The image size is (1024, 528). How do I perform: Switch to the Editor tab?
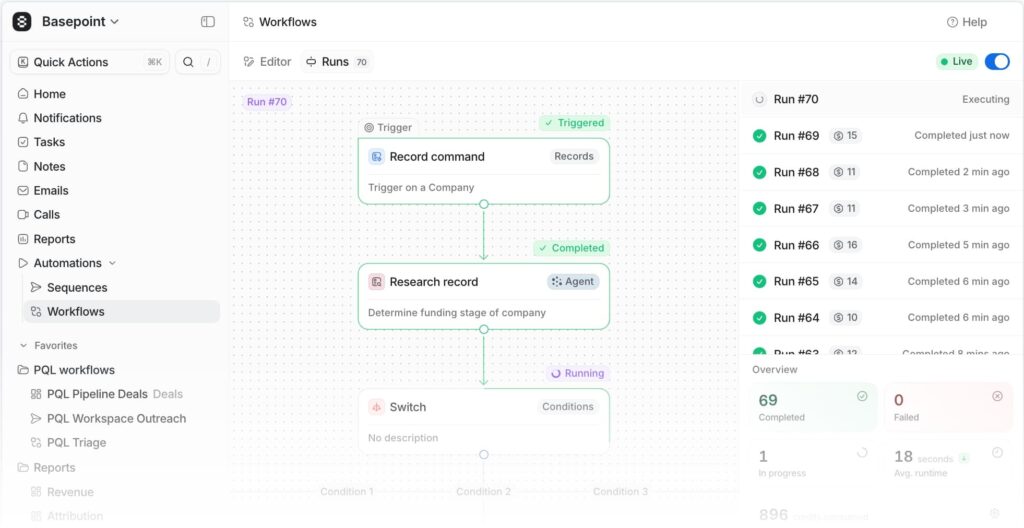267,62
